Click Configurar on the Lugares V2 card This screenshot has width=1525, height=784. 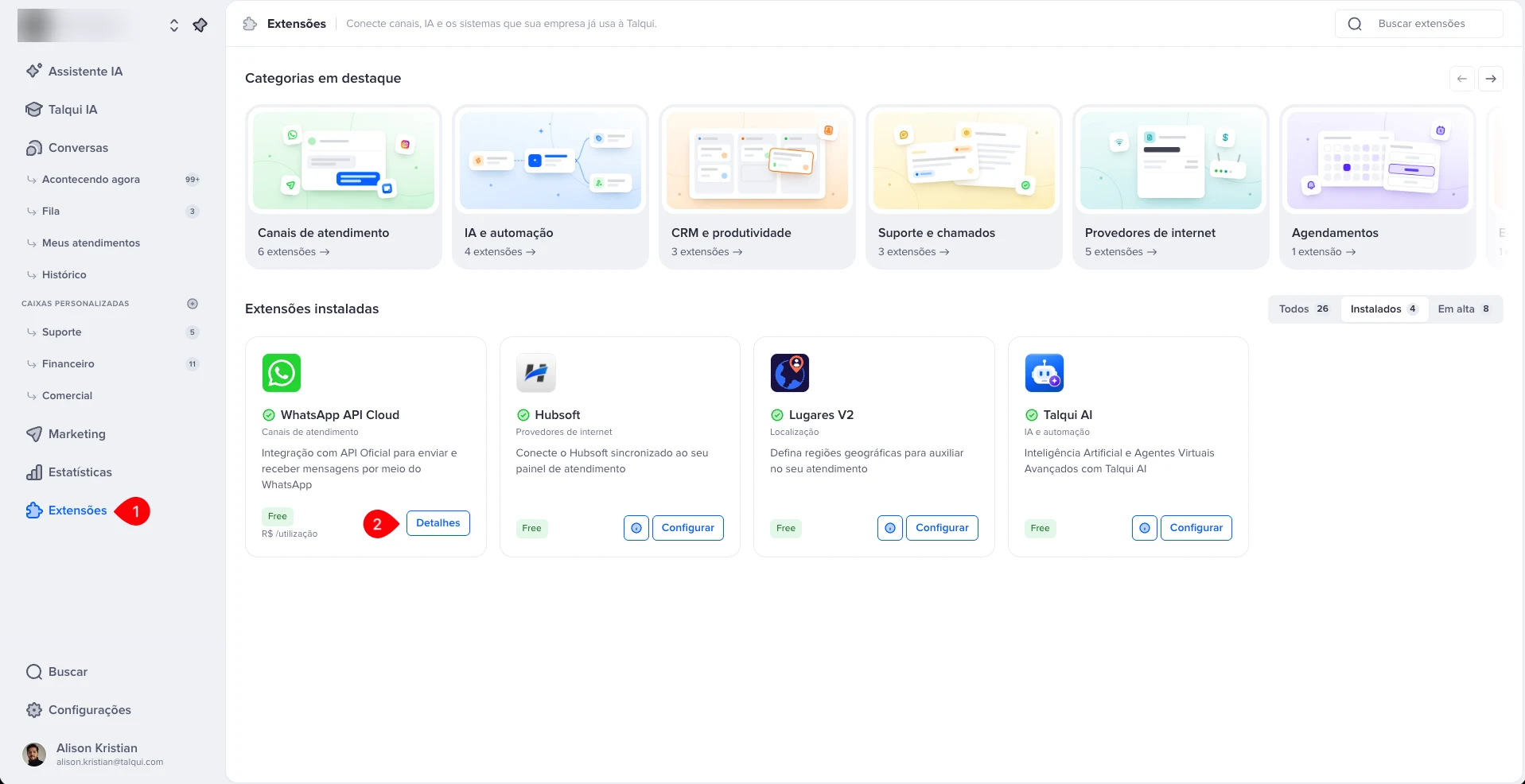click(942, 528)
